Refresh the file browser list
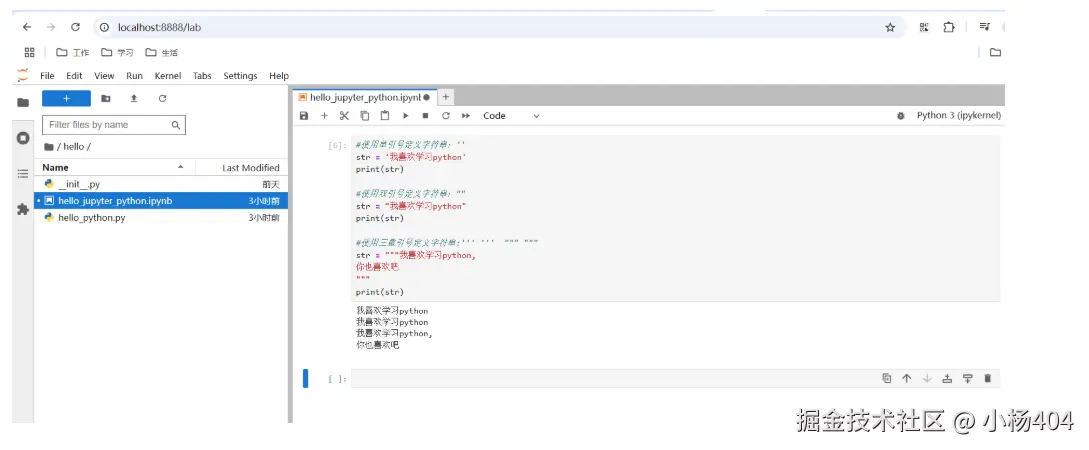The image size is (1089, 450). (x=163, y=99)
